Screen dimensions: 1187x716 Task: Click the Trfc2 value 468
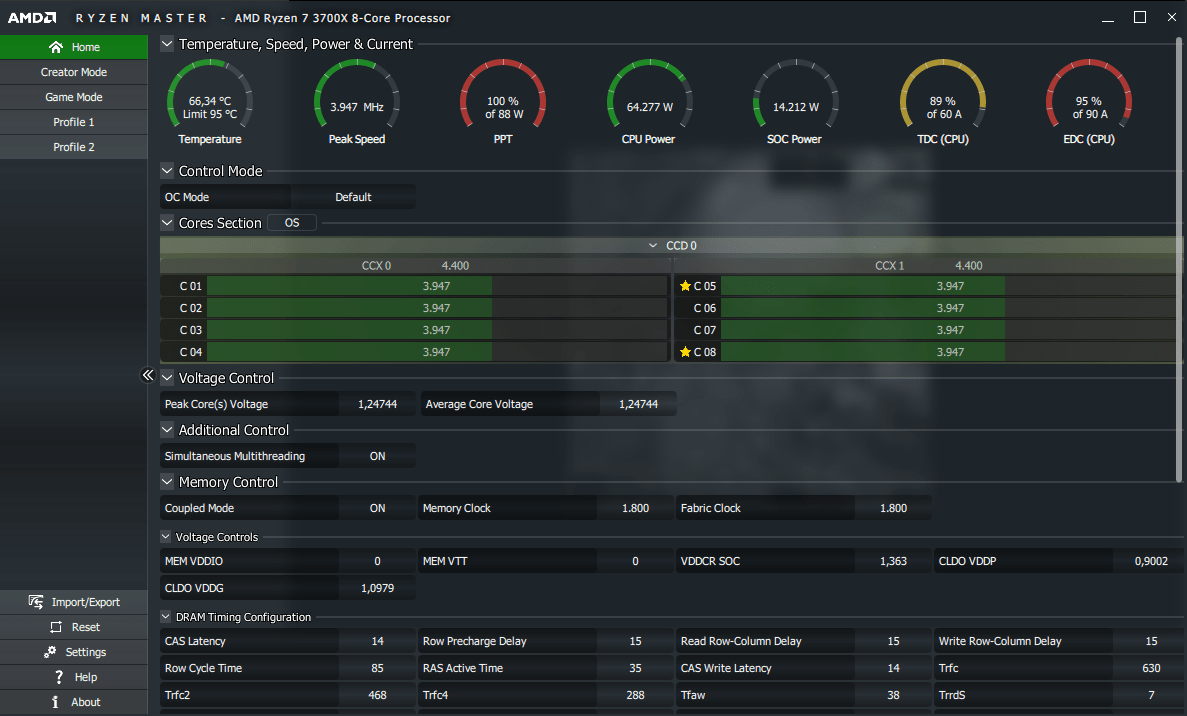[x=377, y=695]
